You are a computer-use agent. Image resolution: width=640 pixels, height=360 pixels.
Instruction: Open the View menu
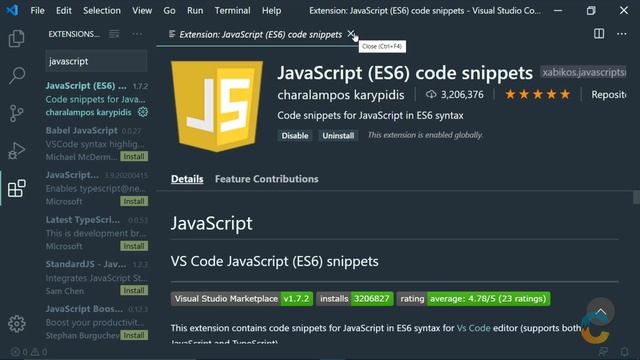coord(142,11)
